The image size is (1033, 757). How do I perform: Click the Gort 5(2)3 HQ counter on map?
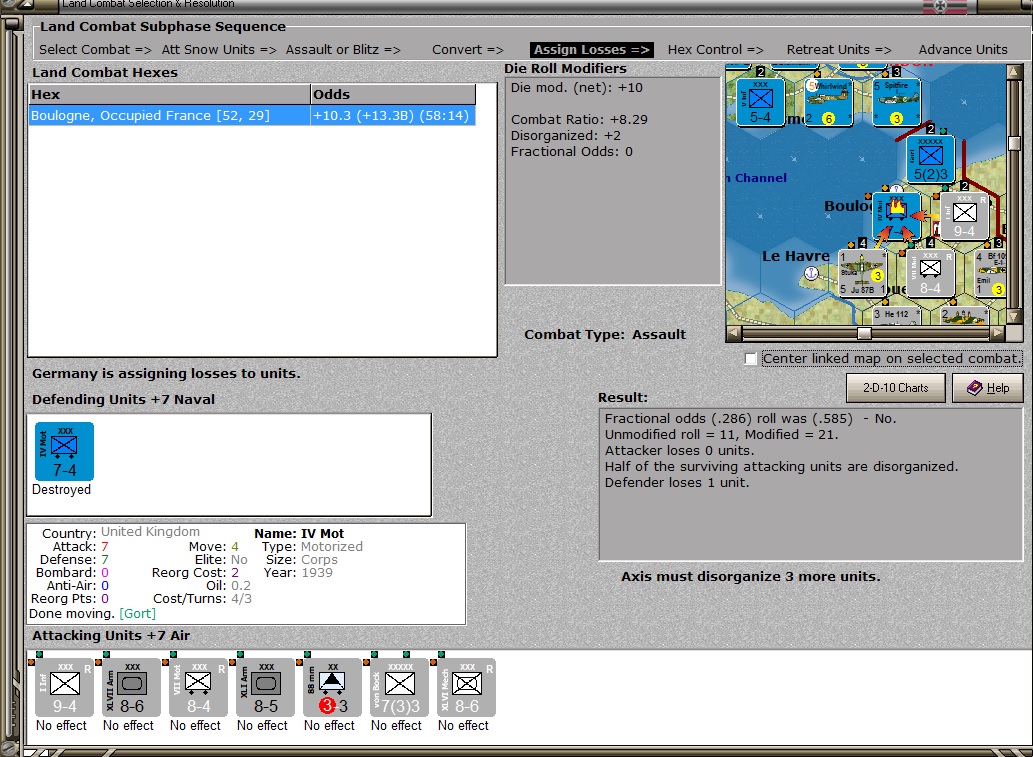(x=930, y=159)
